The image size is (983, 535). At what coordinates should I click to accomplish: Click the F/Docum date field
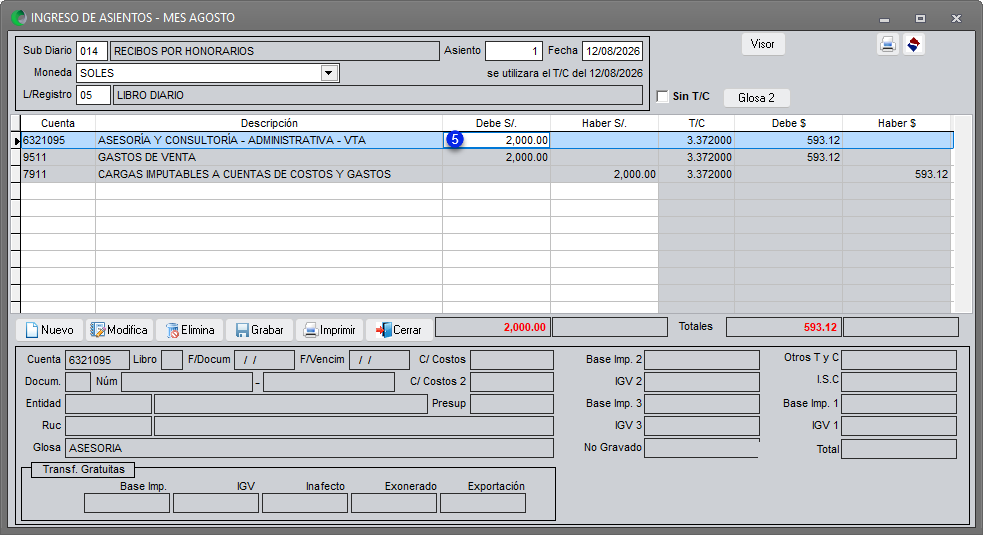(264, 360)
